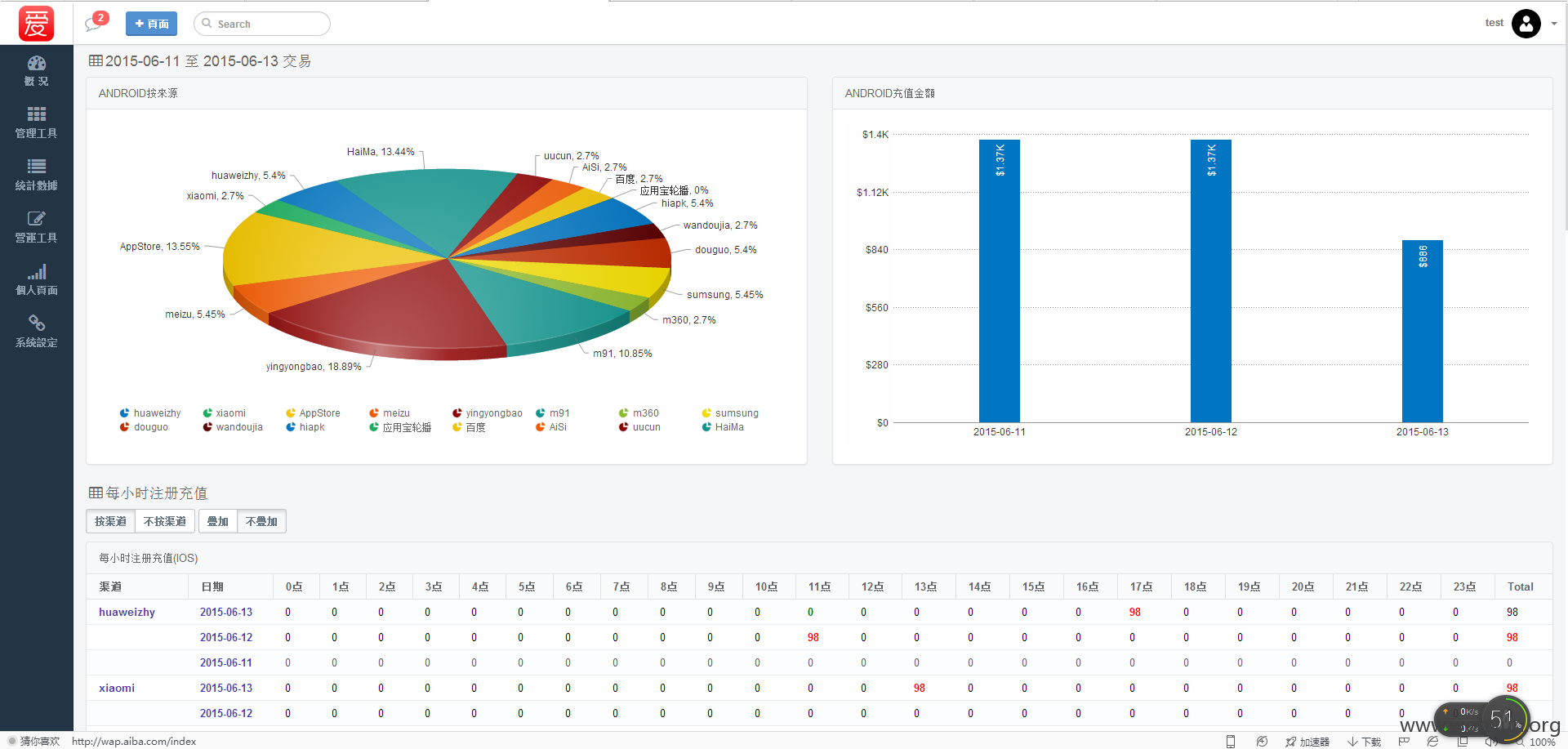
Task: Select the 不疊加 tab button
Action: [x=261, y=521]
